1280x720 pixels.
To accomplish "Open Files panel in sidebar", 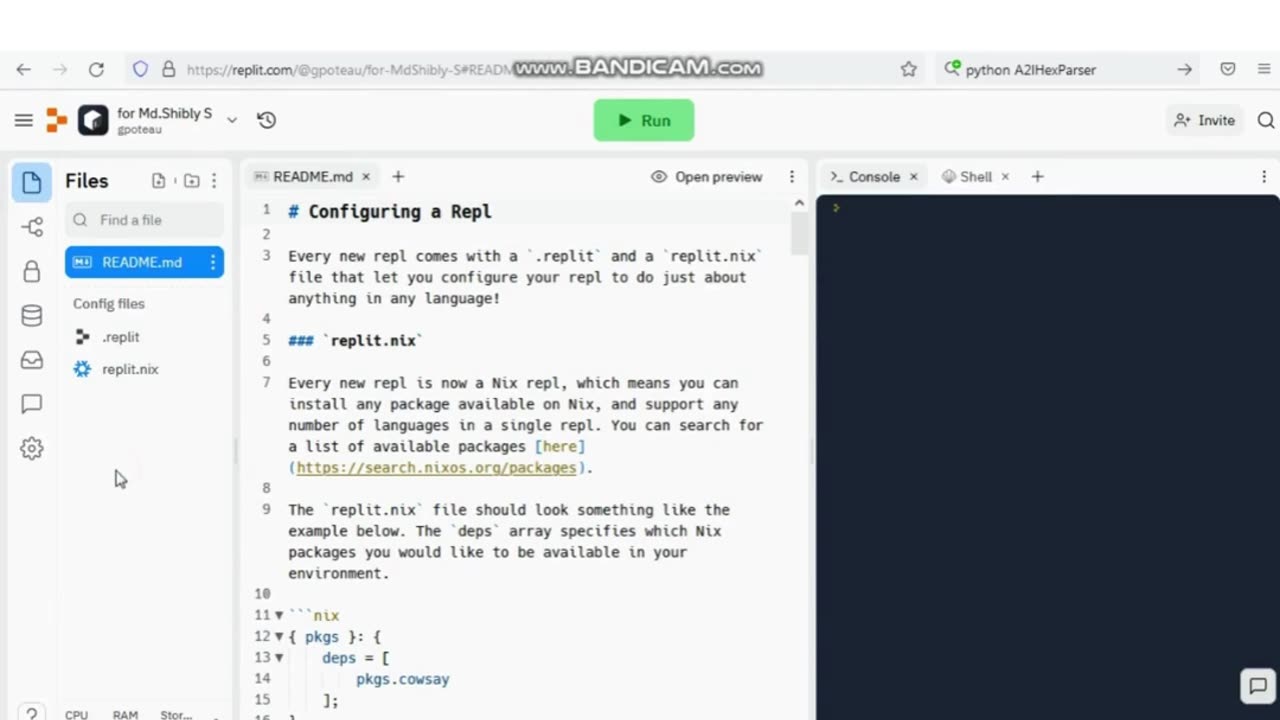I will click(32, 182).
